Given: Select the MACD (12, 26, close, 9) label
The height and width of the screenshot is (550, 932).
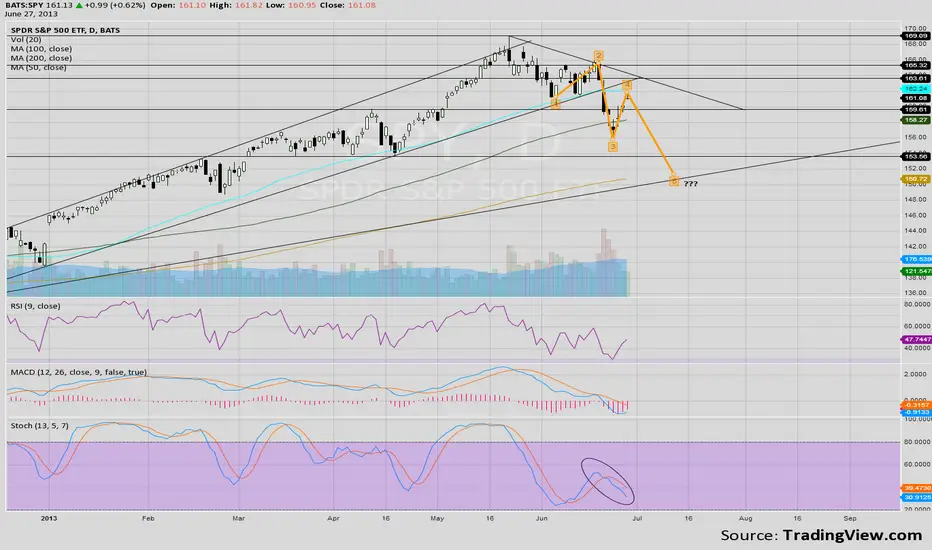Looking at the screenshot, I should [78, 372].
